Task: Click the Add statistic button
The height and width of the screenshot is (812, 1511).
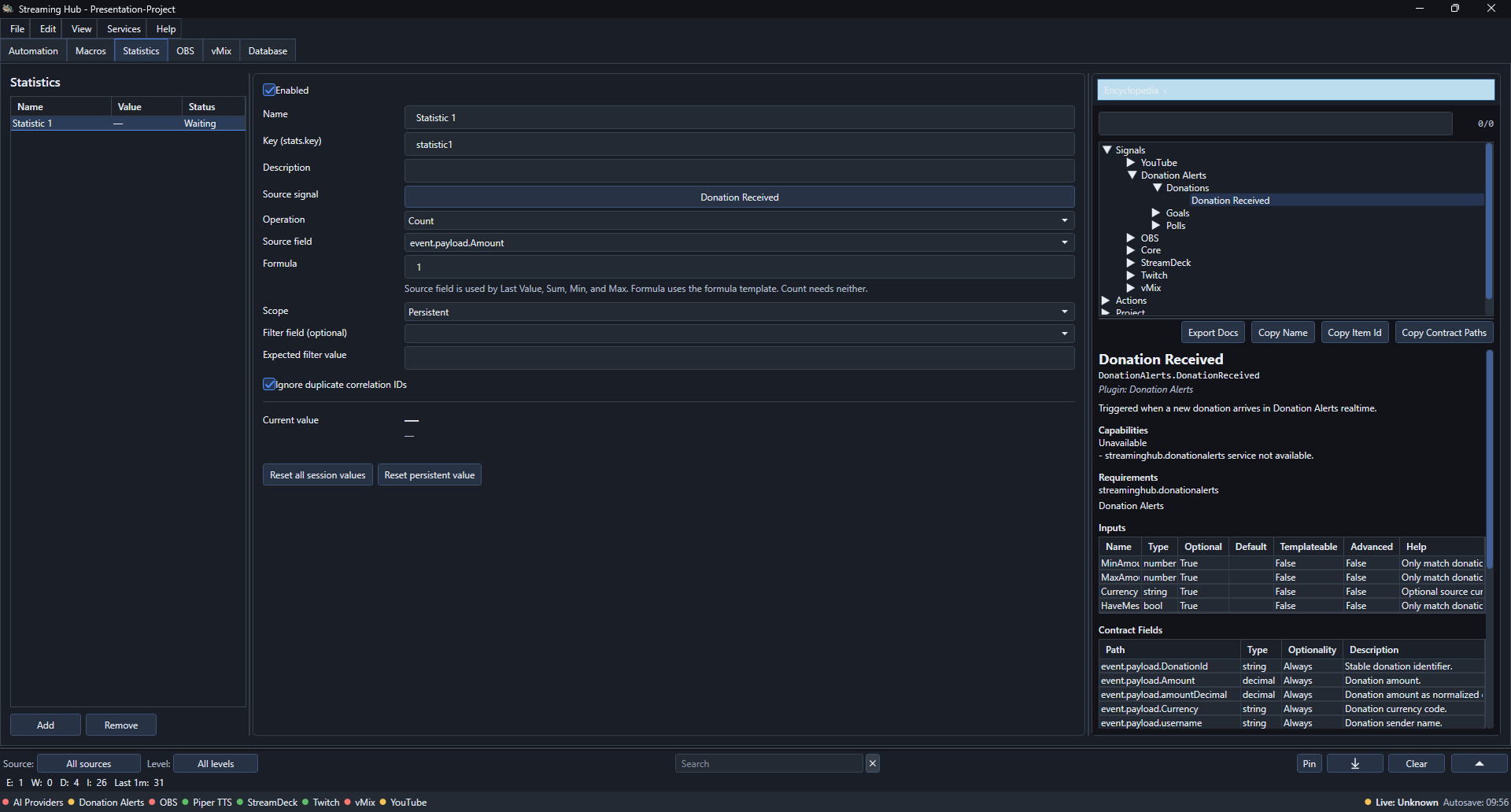Action: point(46,725)
